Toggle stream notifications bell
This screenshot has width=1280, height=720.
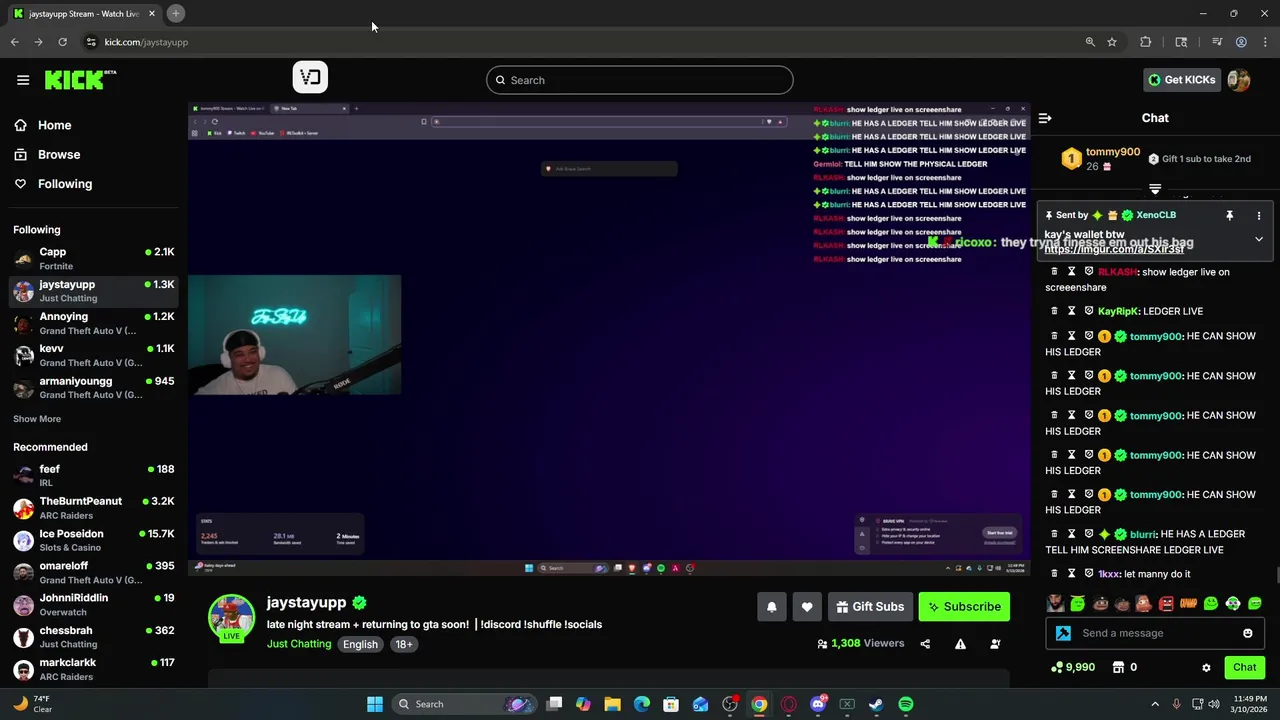771,607
